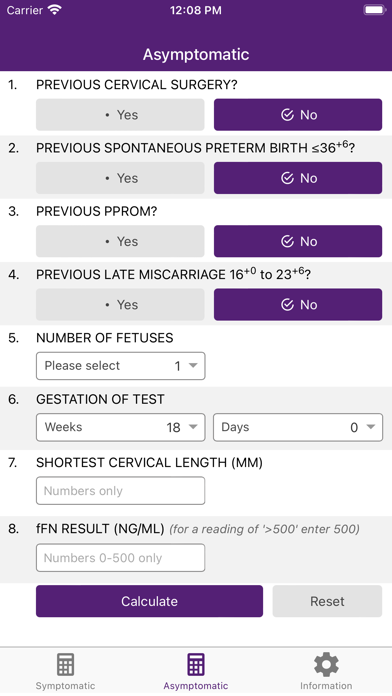Tap the battery icon in status bar
This screenshot has height=696, width=392.
(x=374, y=10)
